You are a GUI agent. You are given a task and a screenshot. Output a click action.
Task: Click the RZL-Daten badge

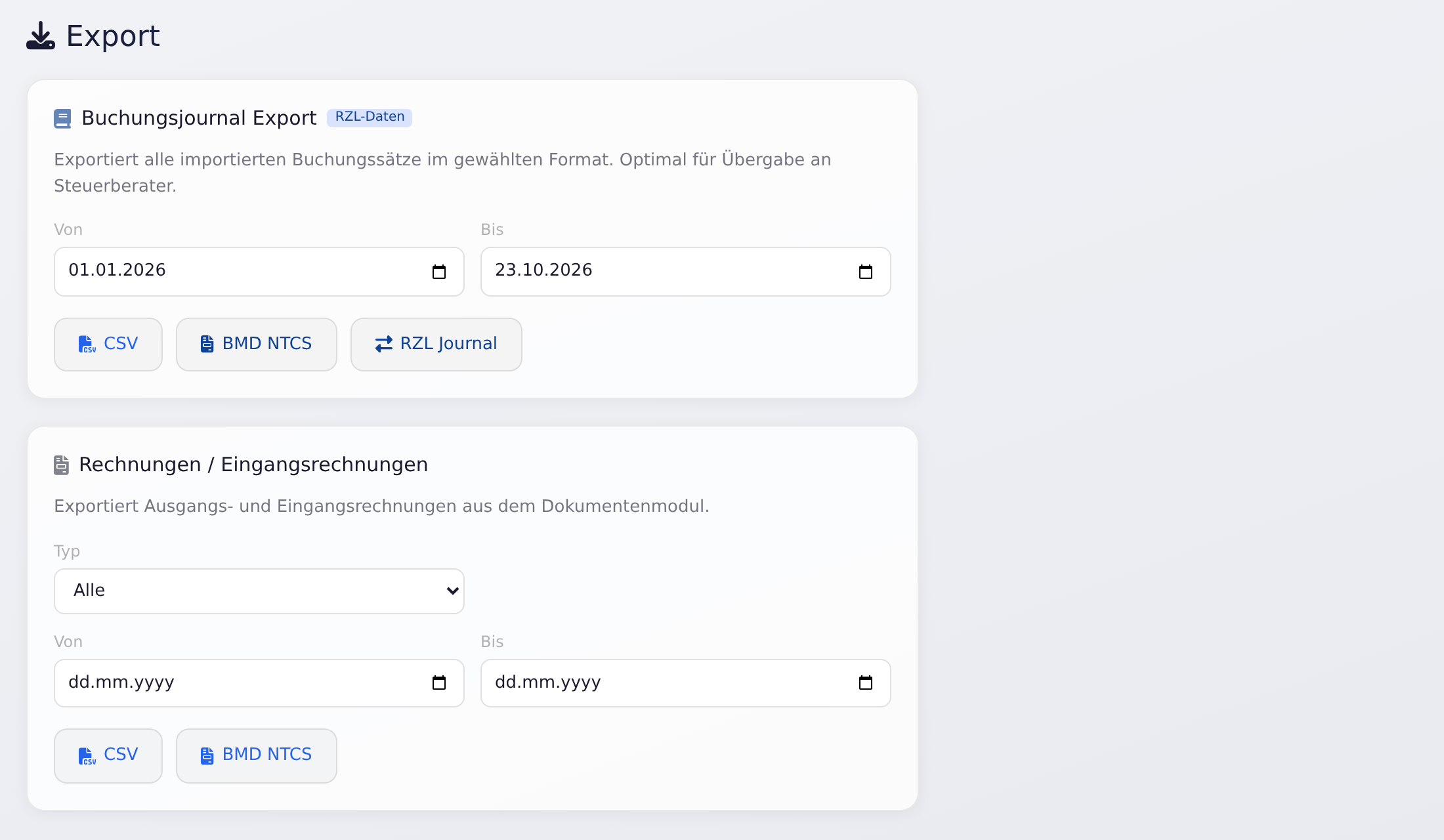click(370, 117)
